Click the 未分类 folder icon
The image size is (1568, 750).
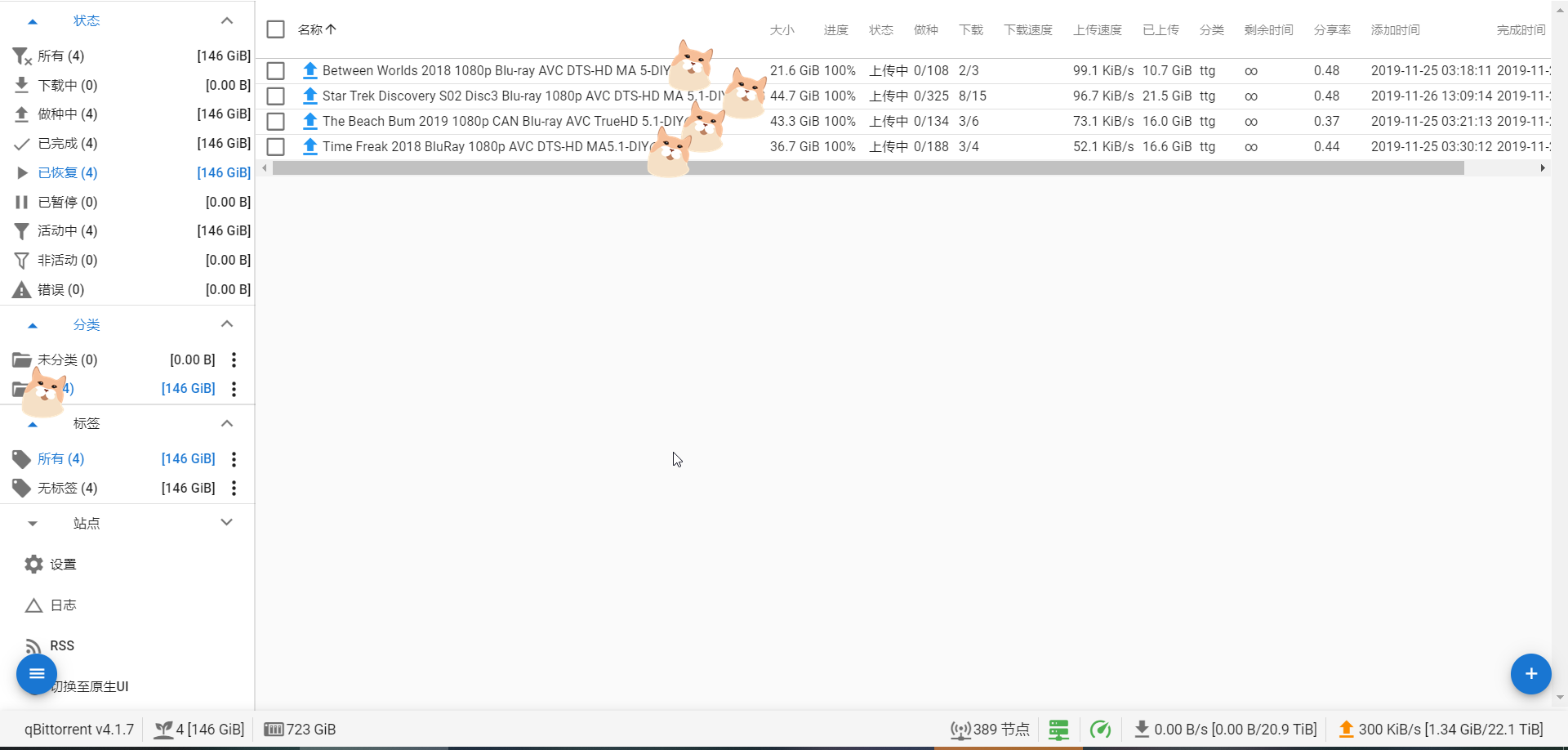[22, 359]
